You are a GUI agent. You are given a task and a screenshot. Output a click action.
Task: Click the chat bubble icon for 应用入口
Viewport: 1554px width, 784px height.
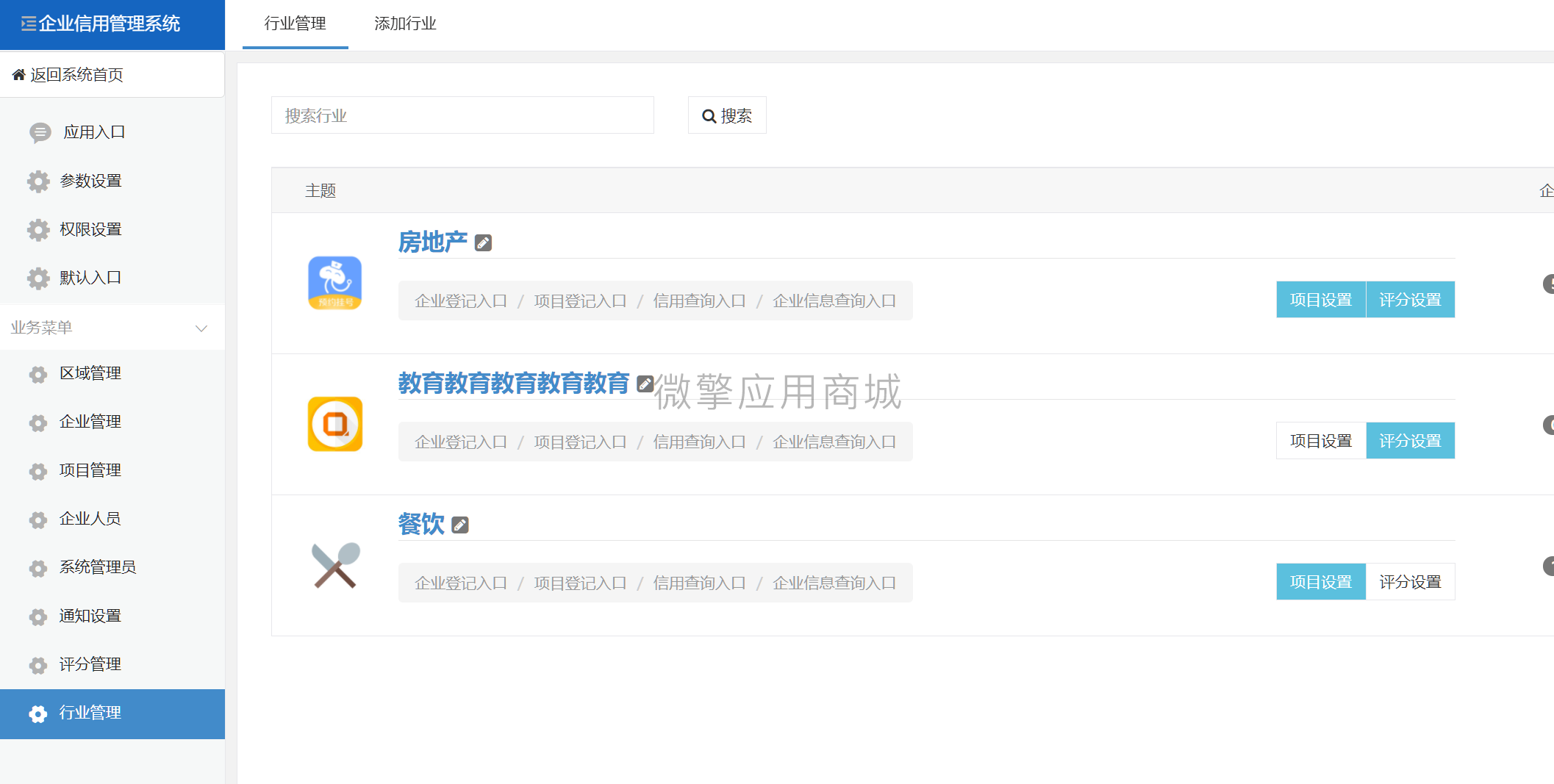[x=40, y=132]
